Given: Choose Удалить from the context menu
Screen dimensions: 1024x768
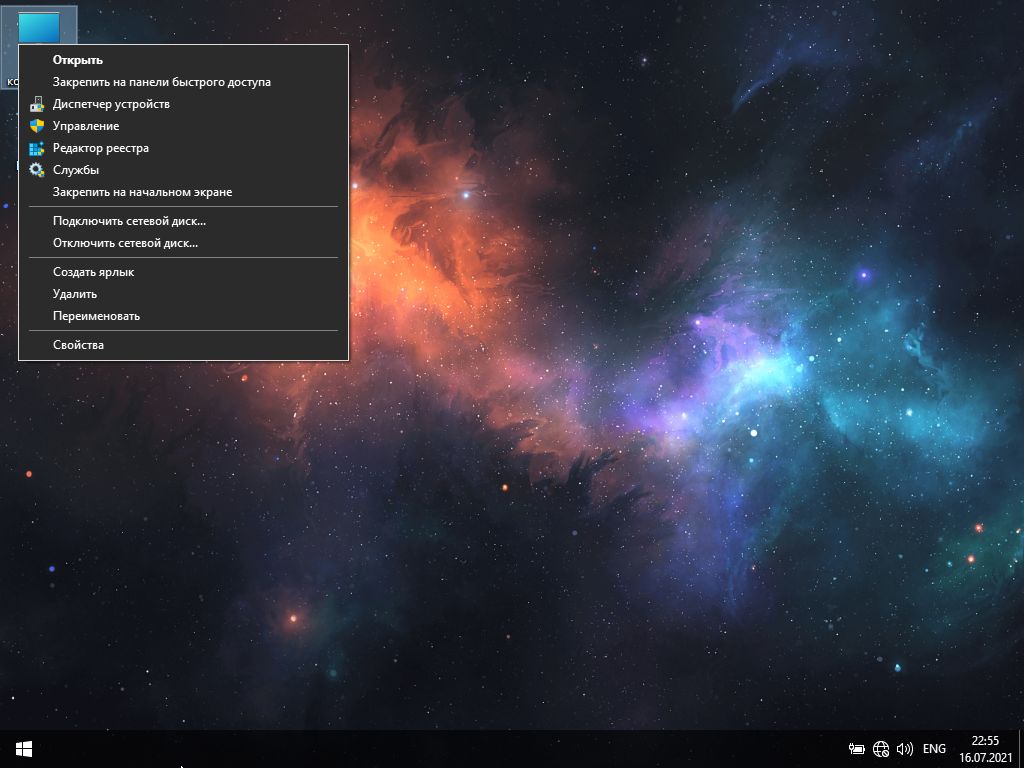Looking at the screenshot, I should 75,294.
